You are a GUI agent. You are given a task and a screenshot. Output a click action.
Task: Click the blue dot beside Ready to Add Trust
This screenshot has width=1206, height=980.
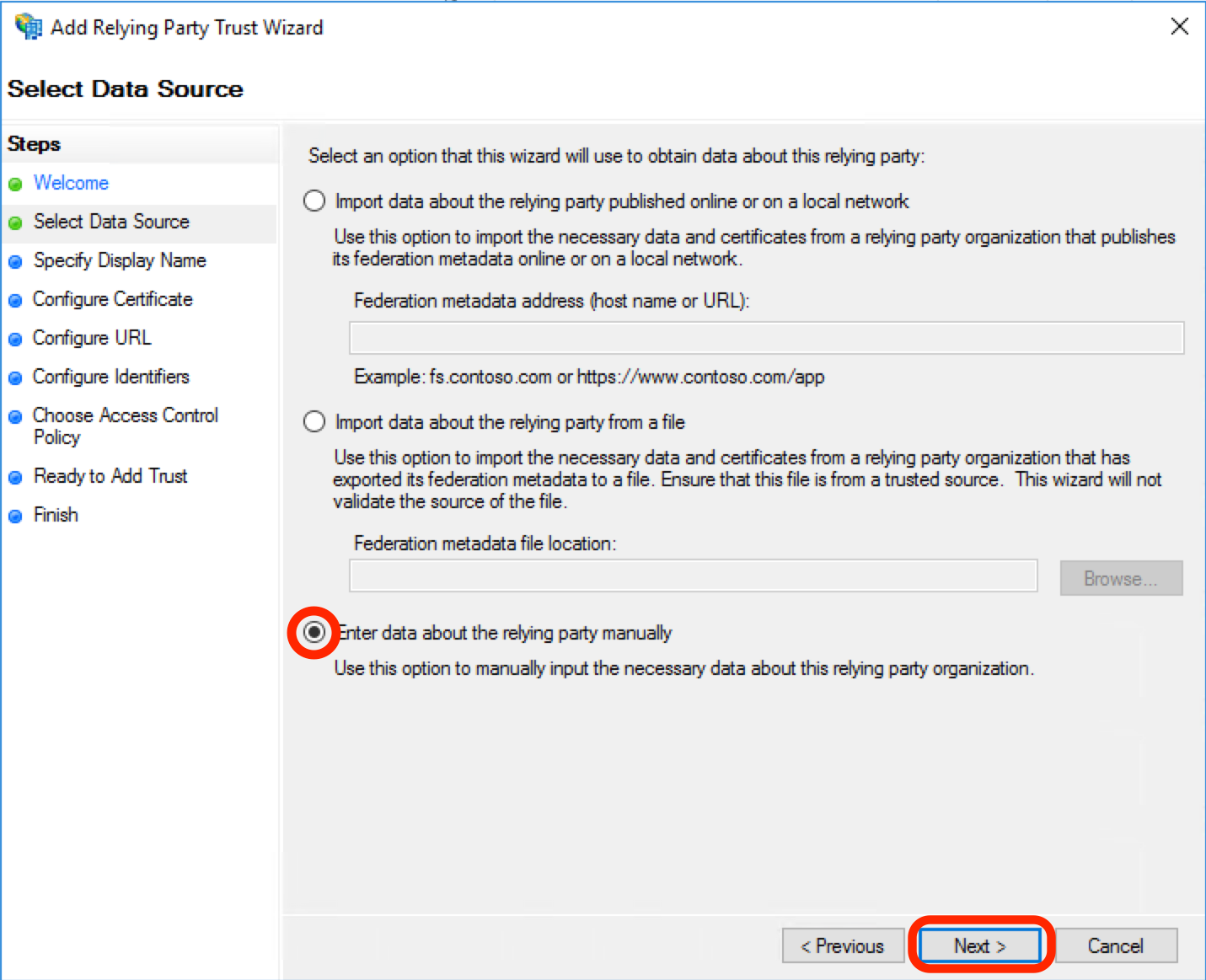click(x=15, y=476)
